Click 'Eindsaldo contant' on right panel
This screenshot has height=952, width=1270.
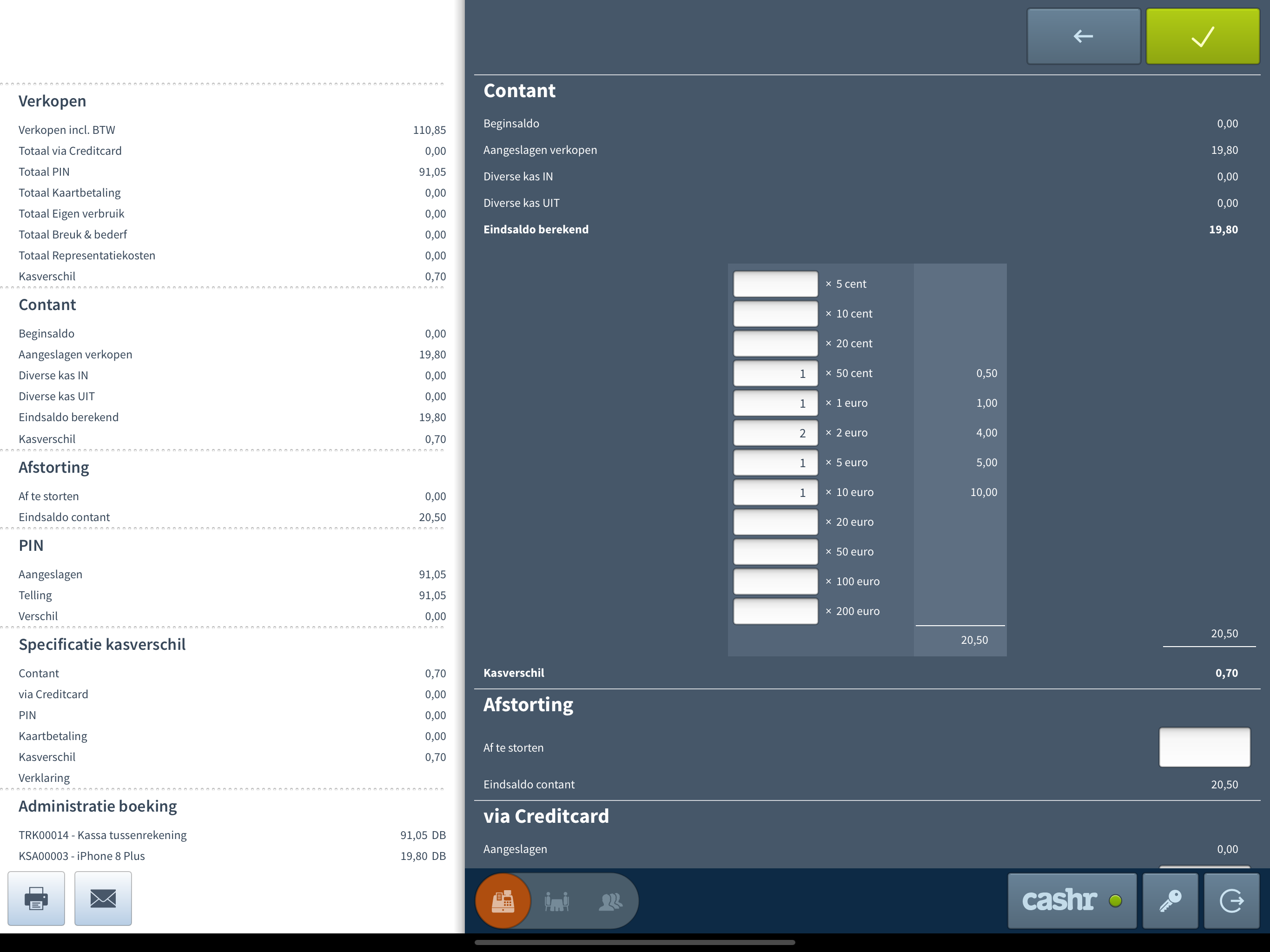(x=529, y=784)
